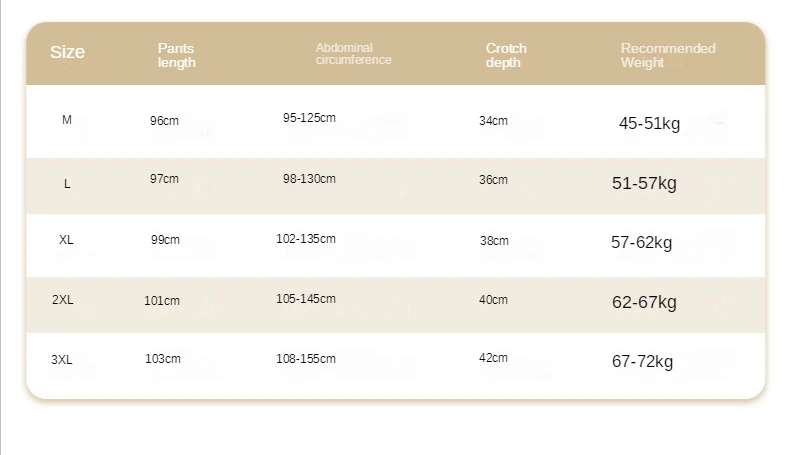Select the 62-67kg weight value
This screenshot has width=790, height=455.
click(x=644, y=302)
